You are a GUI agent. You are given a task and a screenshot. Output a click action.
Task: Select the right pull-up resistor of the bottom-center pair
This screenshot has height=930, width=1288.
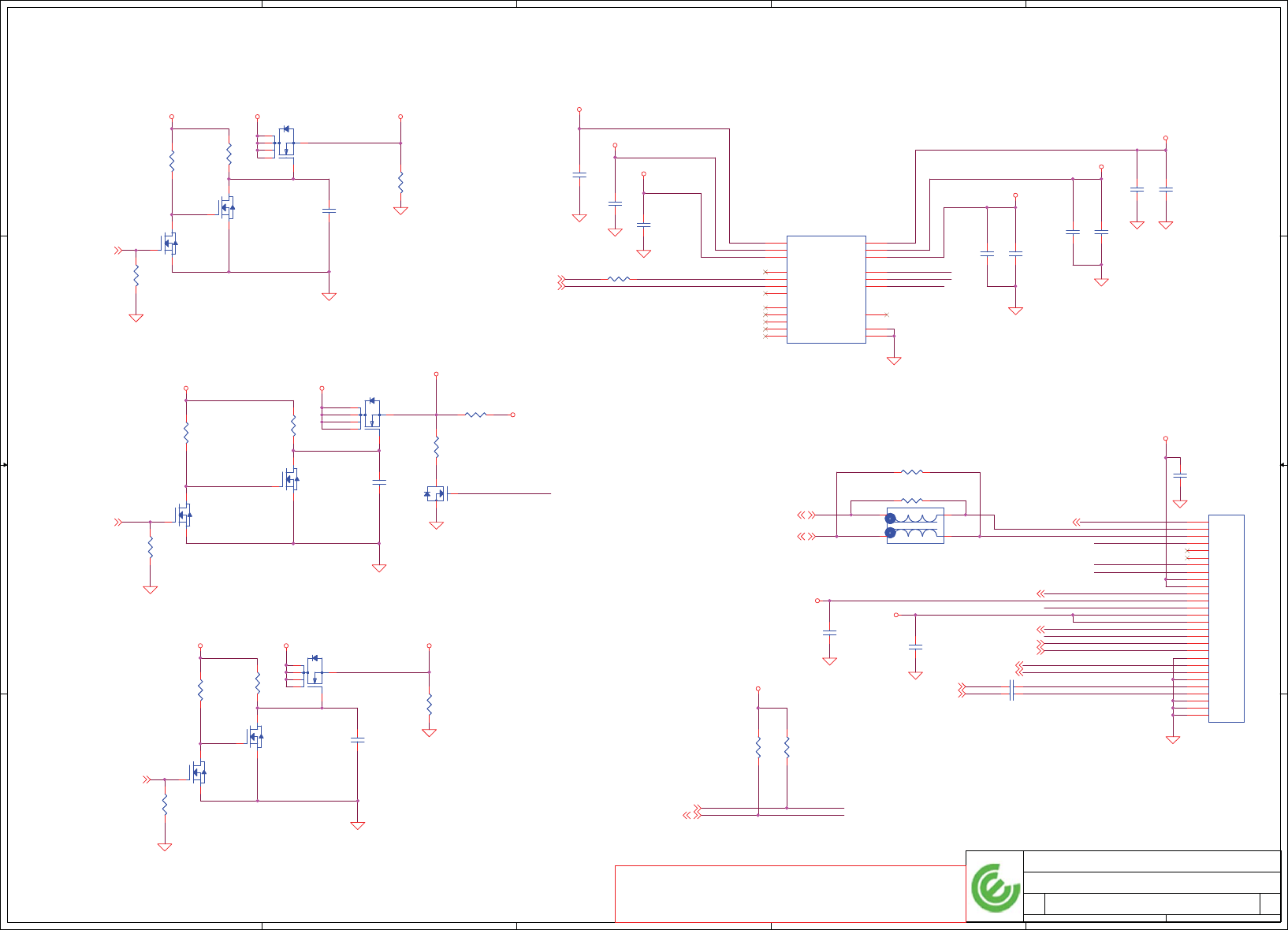tap(787, 747)
